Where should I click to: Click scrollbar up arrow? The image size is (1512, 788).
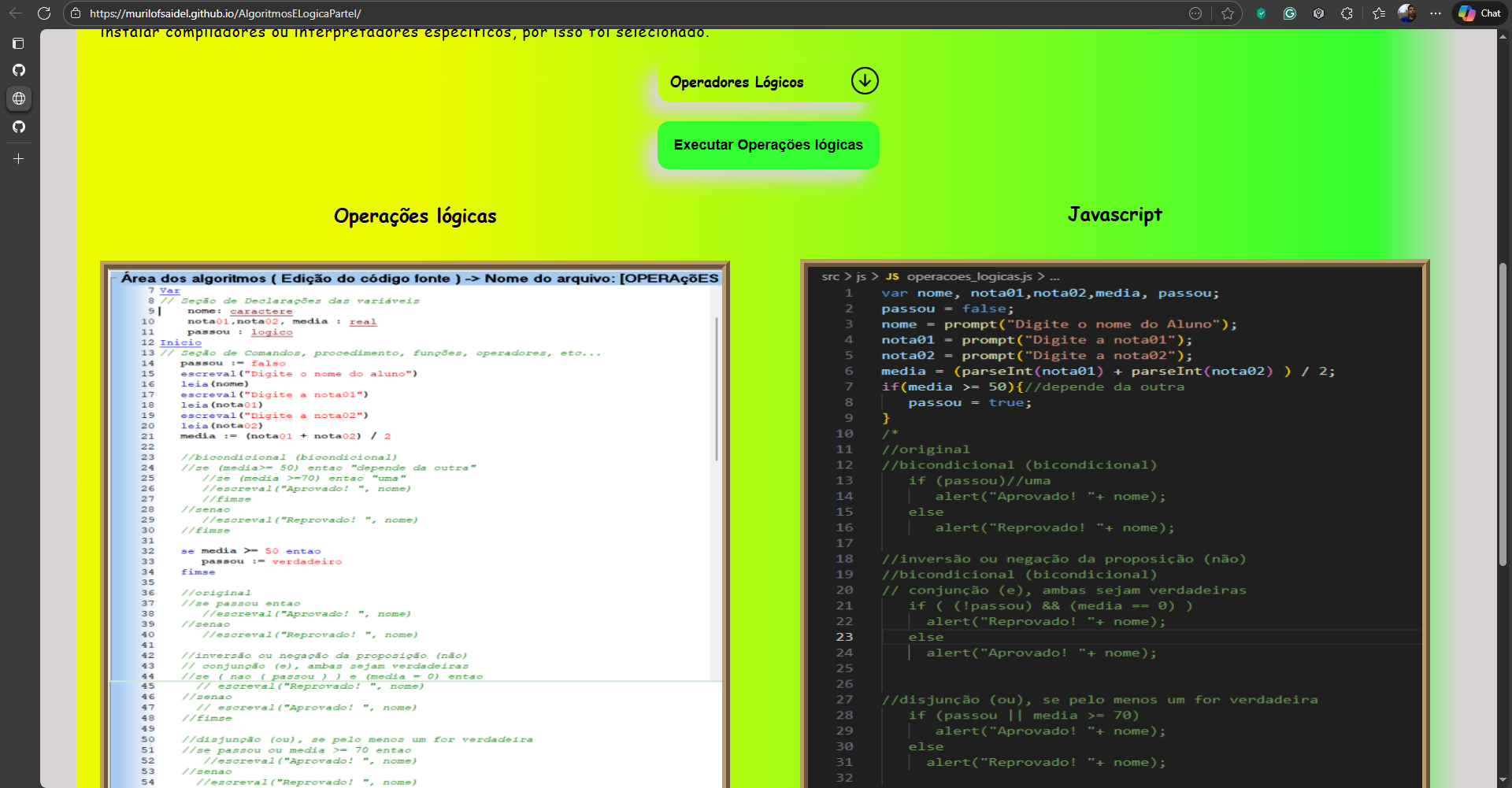tap(1503, 35)
